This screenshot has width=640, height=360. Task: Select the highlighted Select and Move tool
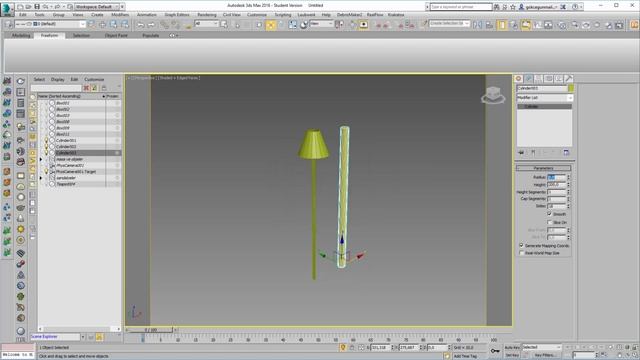point(271,25)
